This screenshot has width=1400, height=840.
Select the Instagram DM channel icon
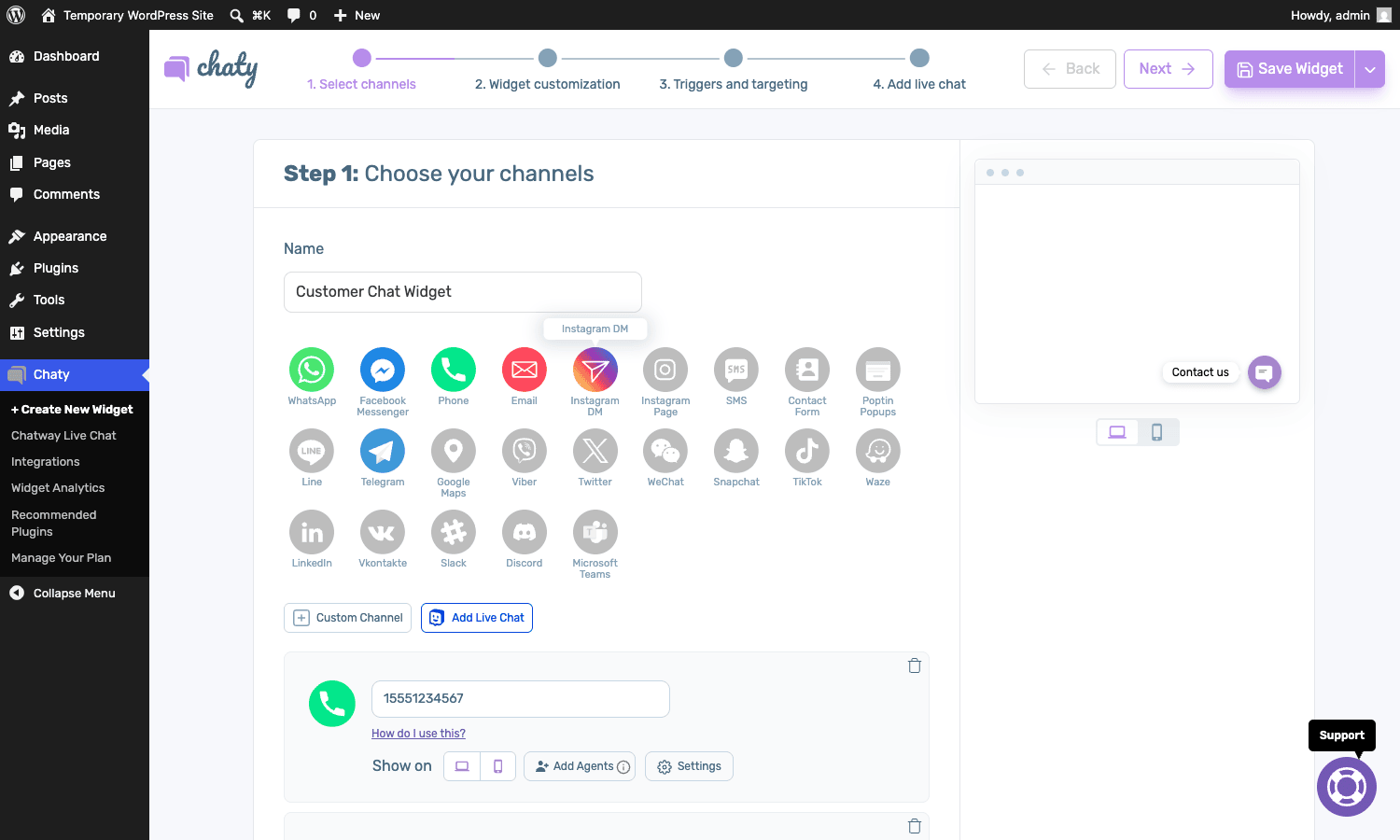coord(595,371)
